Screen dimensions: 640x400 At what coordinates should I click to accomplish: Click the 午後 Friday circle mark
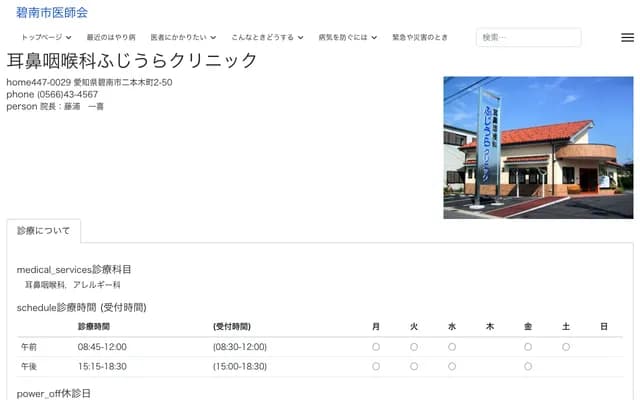pyautogui.click(x=528, y=367)
